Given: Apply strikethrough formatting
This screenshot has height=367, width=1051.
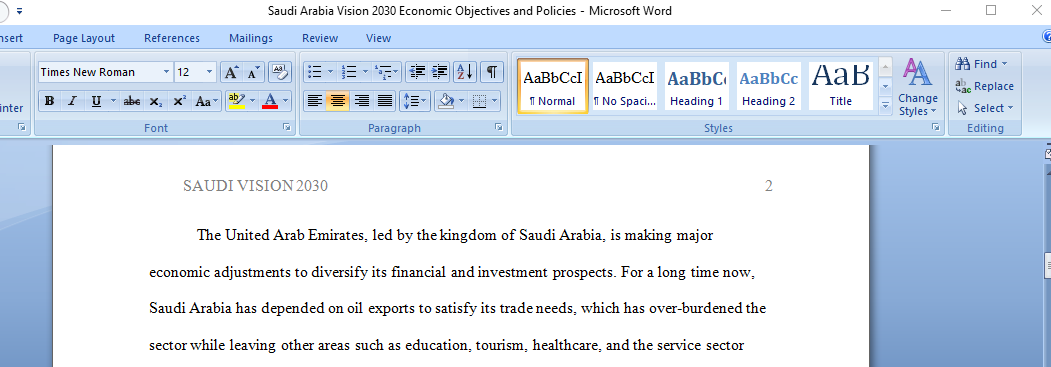Looking at the screenshot, I should tap(132, 101).
